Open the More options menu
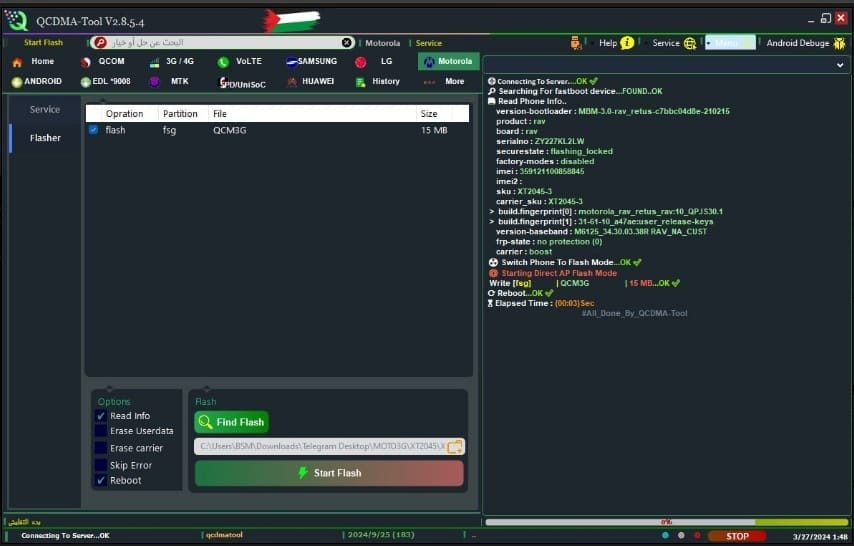 (444, 82)
